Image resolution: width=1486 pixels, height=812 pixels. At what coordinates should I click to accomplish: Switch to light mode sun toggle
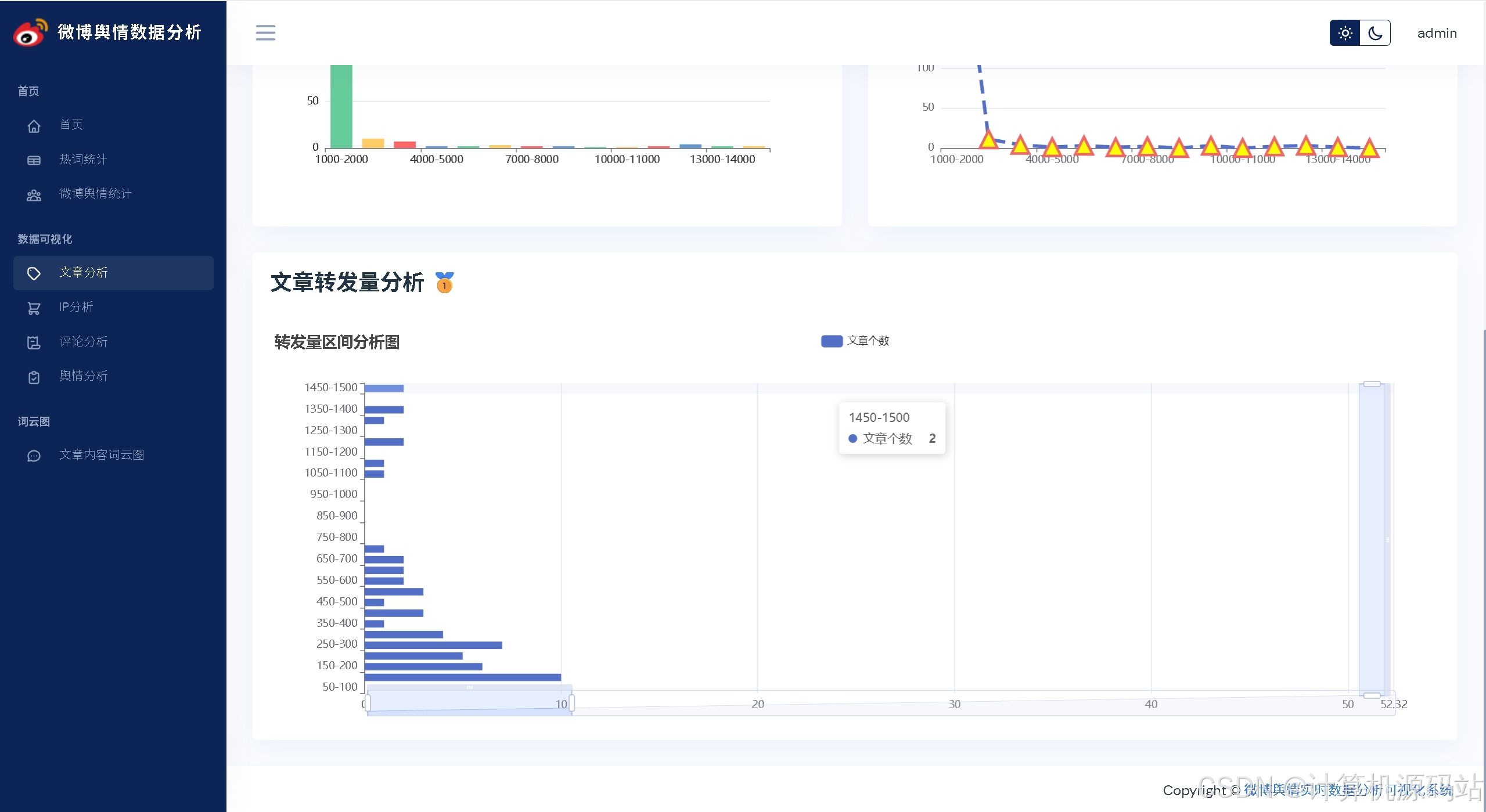pyautogui.click(x=1345, y=33)
